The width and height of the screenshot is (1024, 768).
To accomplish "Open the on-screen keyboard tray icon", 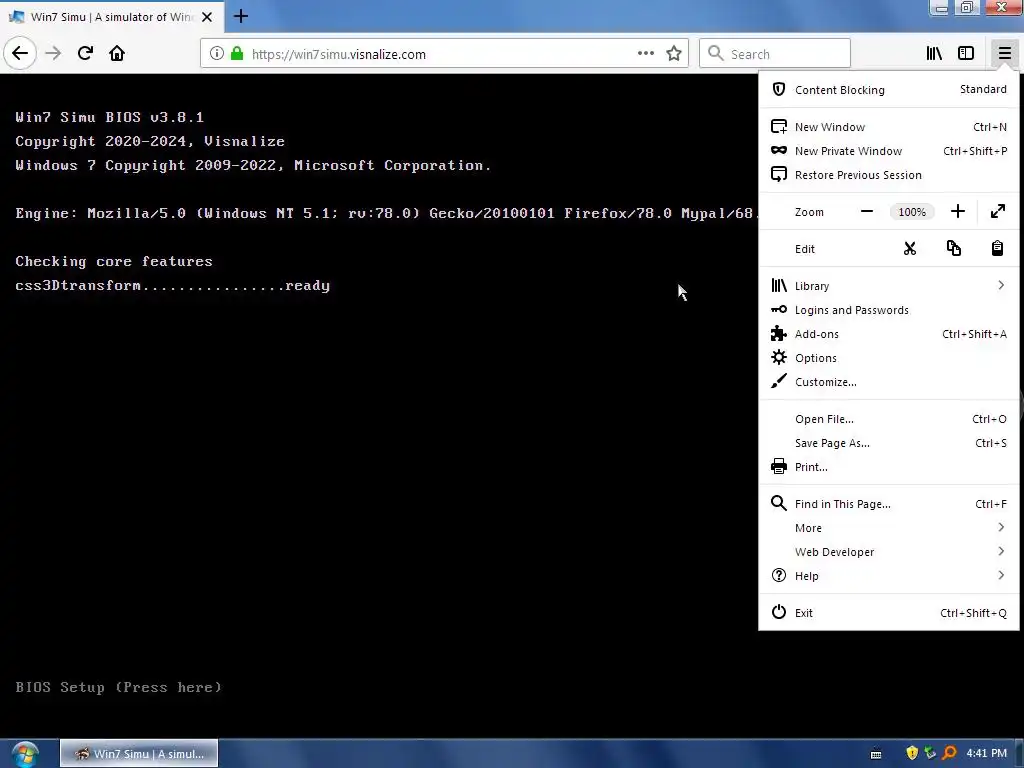I will (x=876, y=754).
